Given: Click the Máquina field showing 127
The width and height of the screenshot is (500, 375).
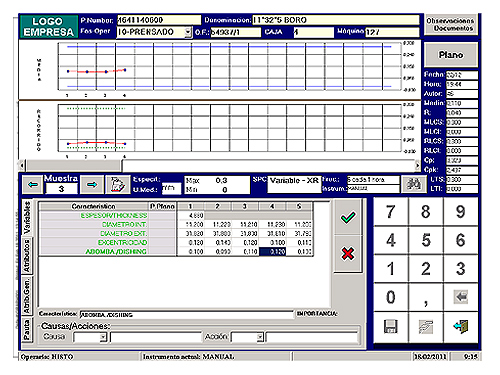Looking at the screenshot, I should point(392,32).
